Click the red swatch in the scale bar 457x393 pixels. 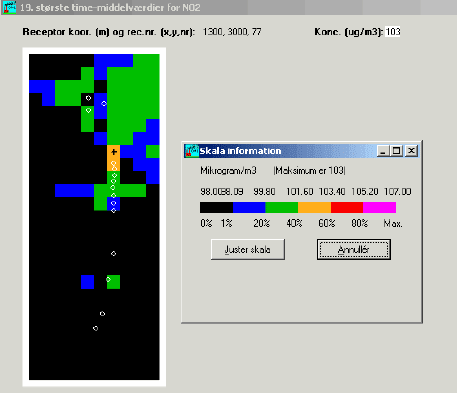point(347,207)
